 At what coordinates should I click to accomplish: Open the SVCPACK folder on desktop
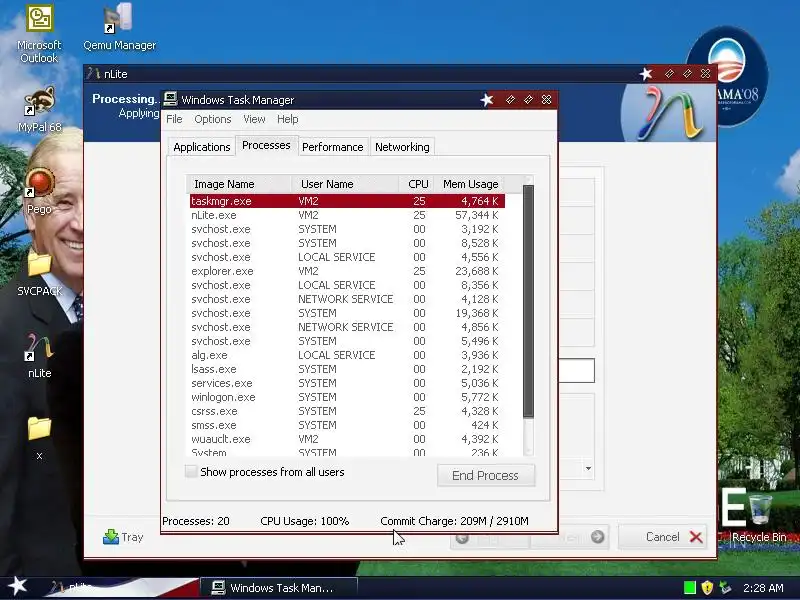pos(39,274)
